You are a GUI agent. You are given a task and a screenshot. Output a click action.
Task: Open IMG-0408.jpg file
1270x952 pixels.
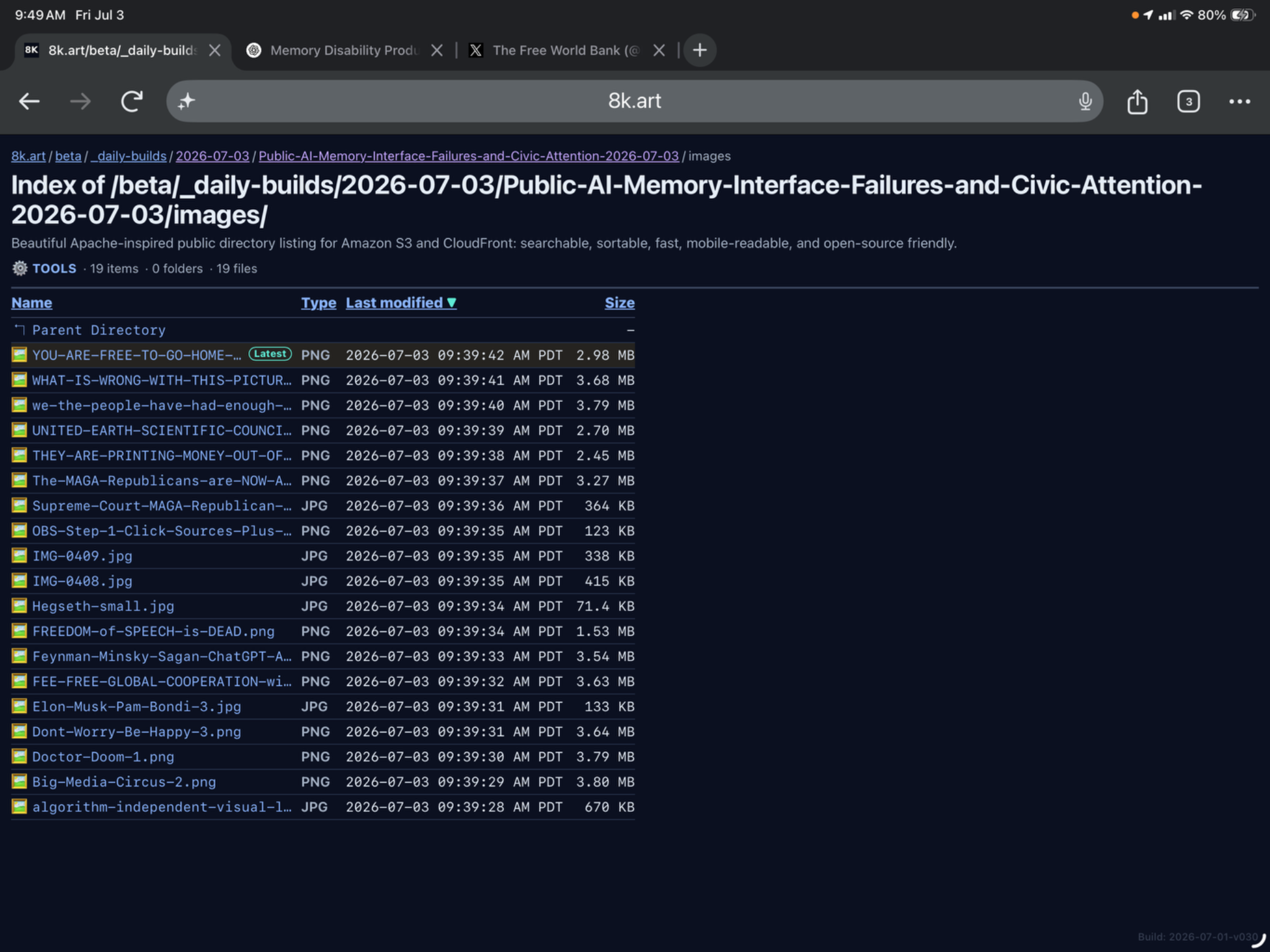(x=82, y=581)
